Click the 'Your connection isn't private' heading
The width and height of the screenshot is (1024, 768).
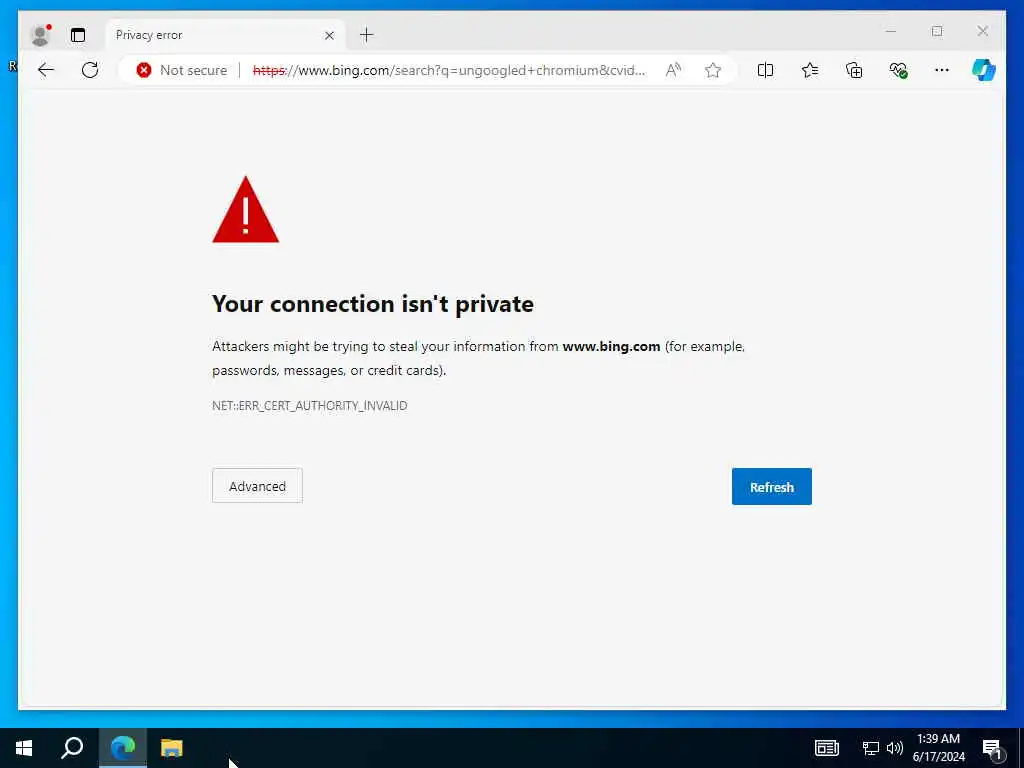[373, 304]
